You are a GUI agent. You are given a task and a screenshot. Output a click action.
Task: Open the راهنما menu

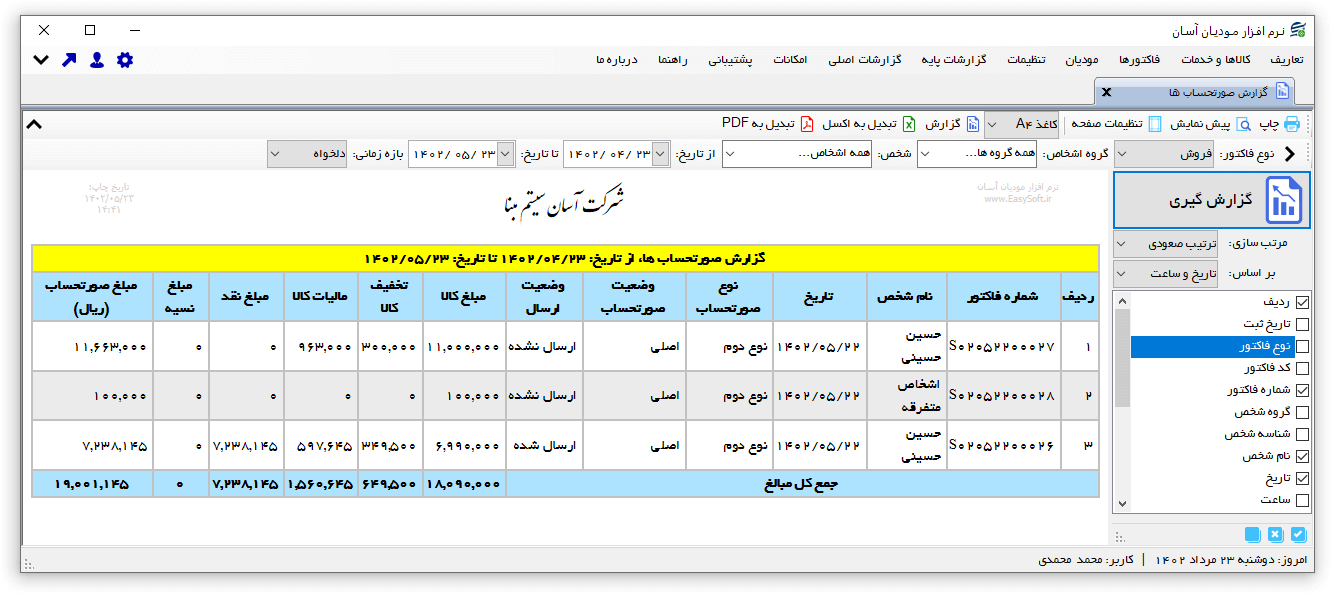click(672, 60)
